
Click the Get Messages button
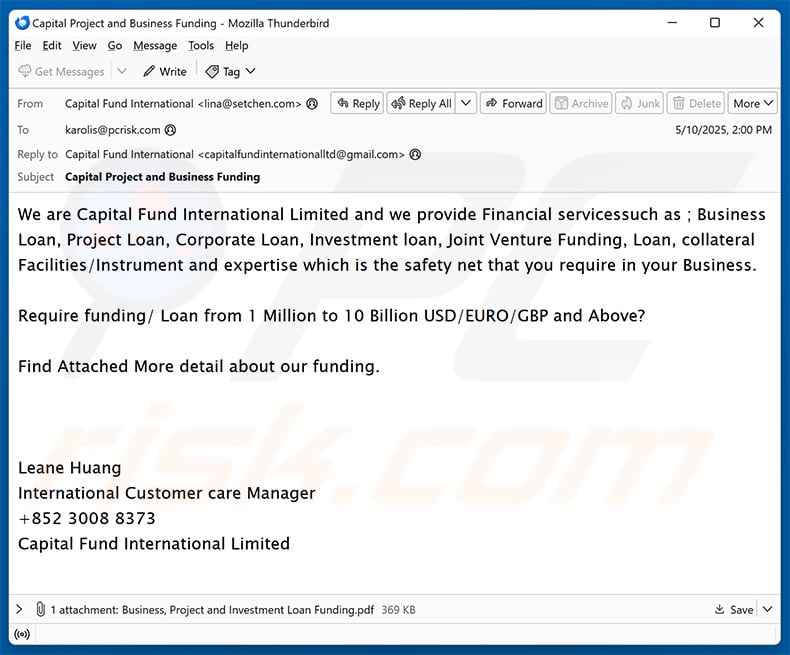61,72
